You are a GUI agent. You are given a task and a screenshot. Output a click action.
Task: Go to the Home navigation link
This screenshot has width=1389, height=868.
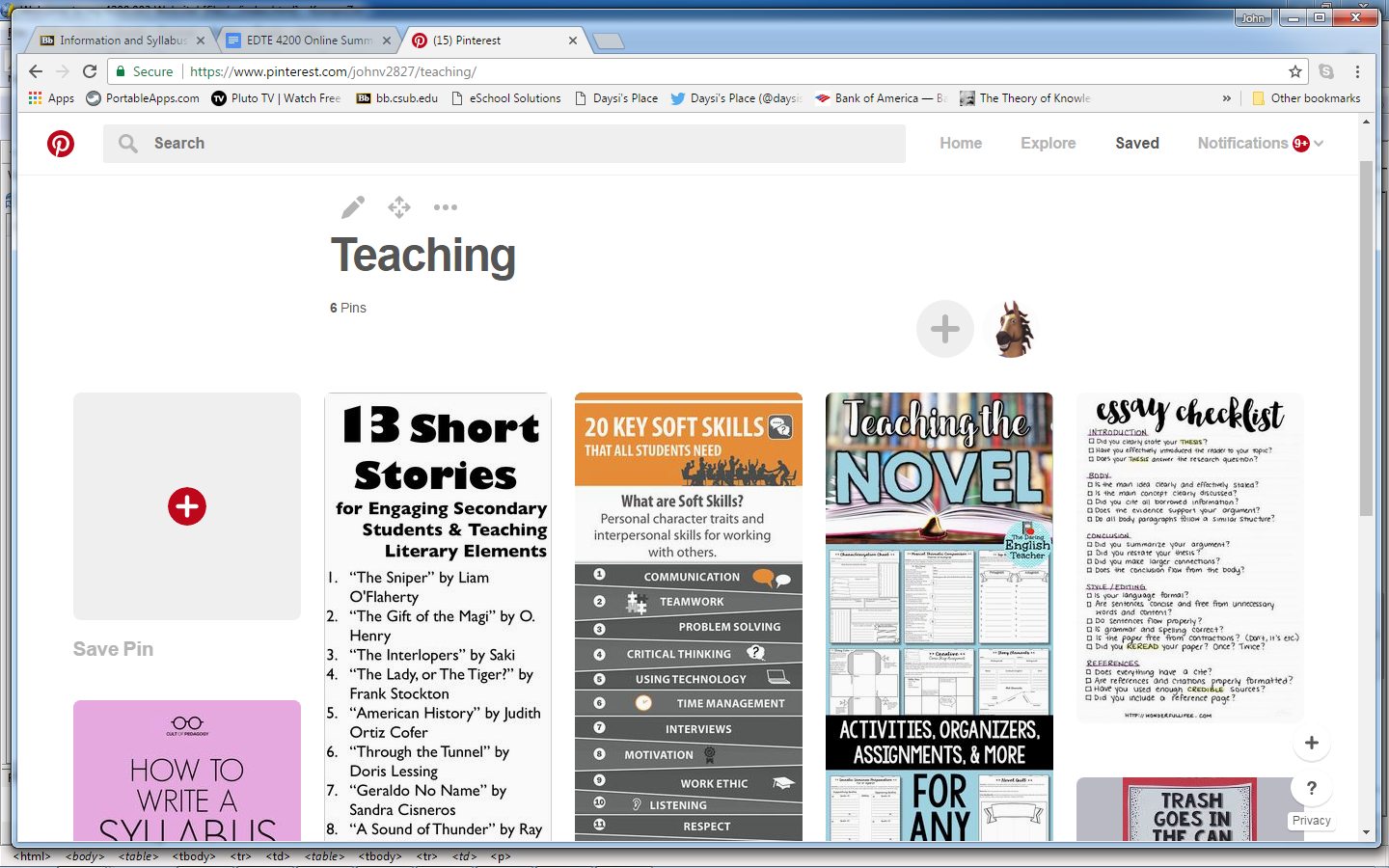point(961,143)
